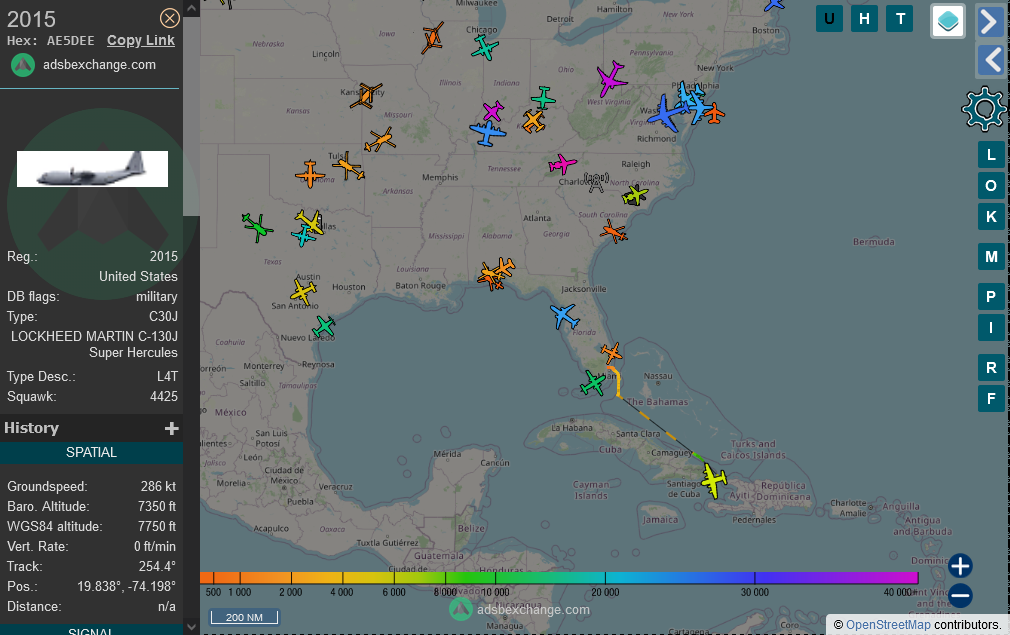Select the teal aircraft near Chicago

484,48
